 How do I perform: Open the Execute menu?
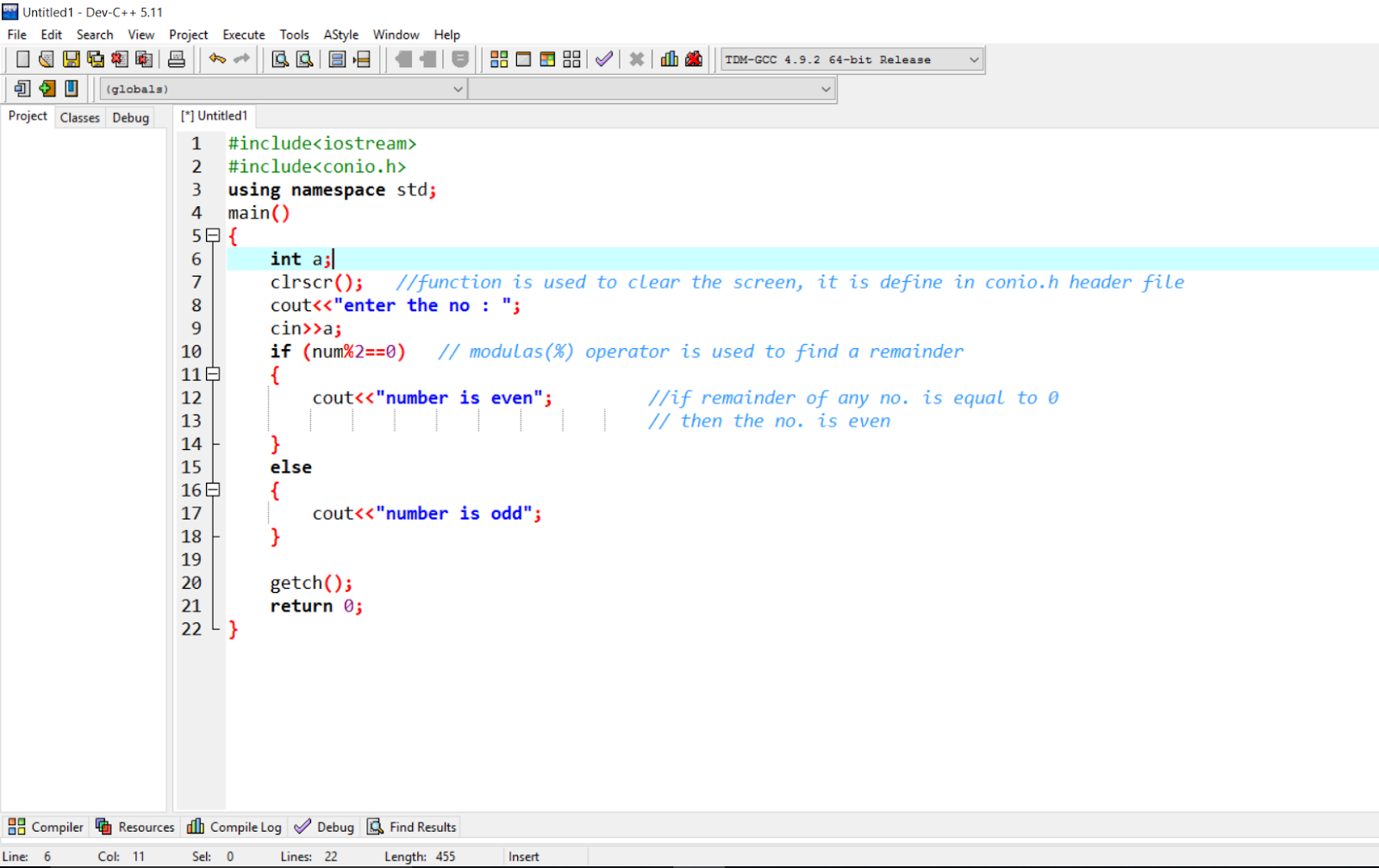243,34
